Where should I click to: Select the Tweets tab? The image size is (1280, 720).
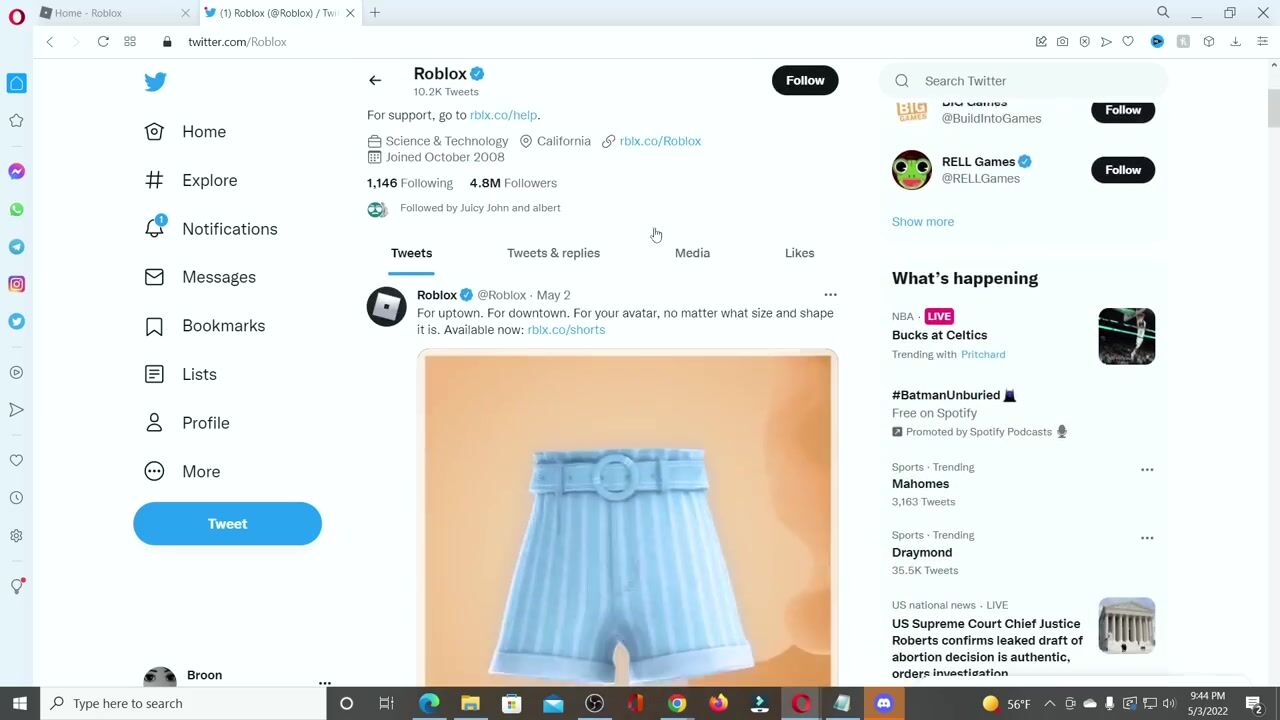411,253
